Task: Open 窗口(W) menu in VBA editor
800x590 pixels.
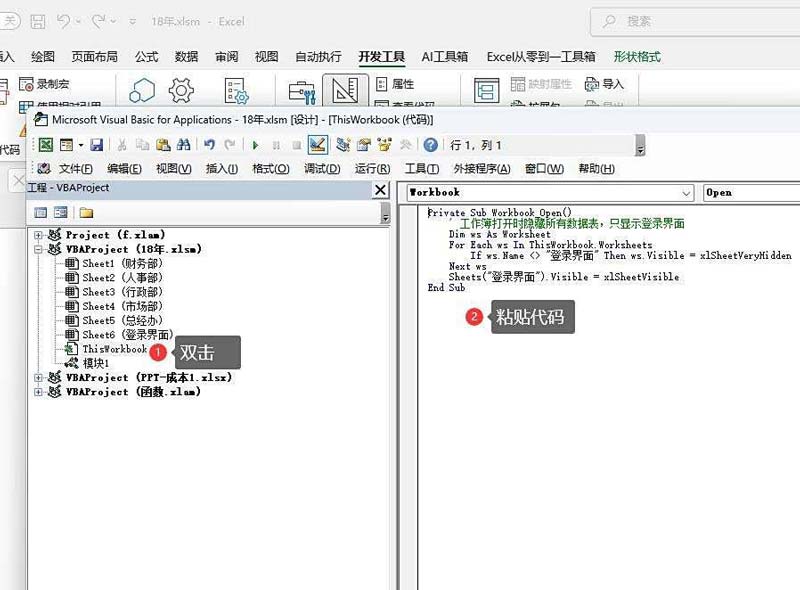Action: (544, 168)
